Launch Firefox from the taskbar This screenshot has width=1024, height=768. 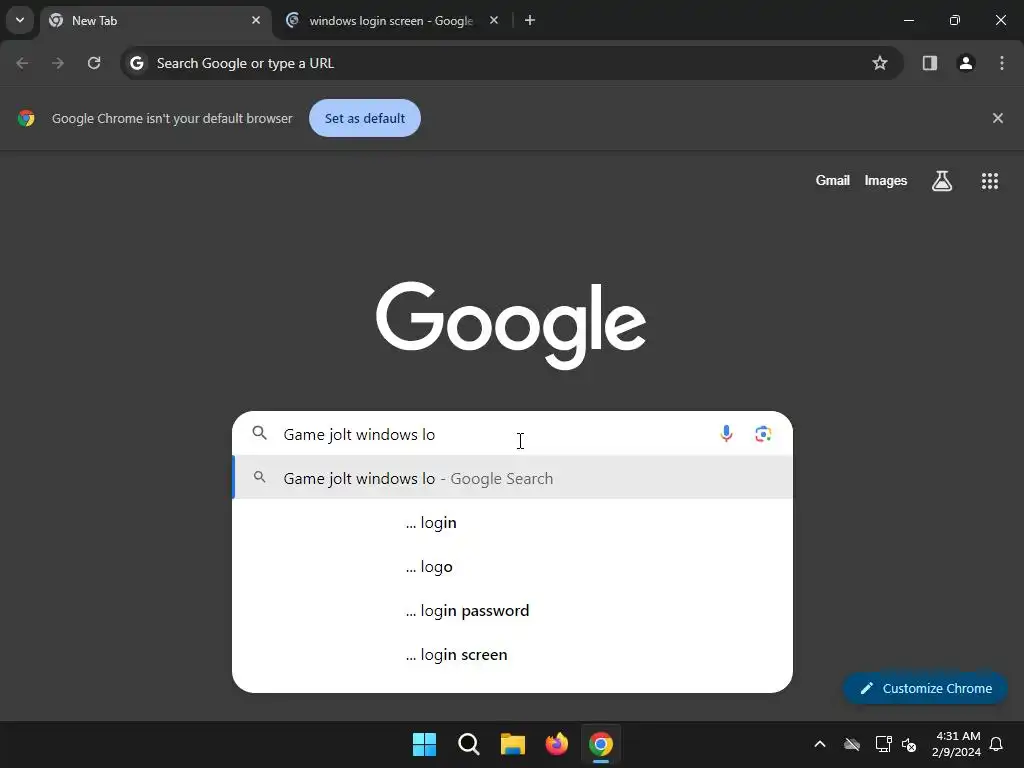coord(557,744)
